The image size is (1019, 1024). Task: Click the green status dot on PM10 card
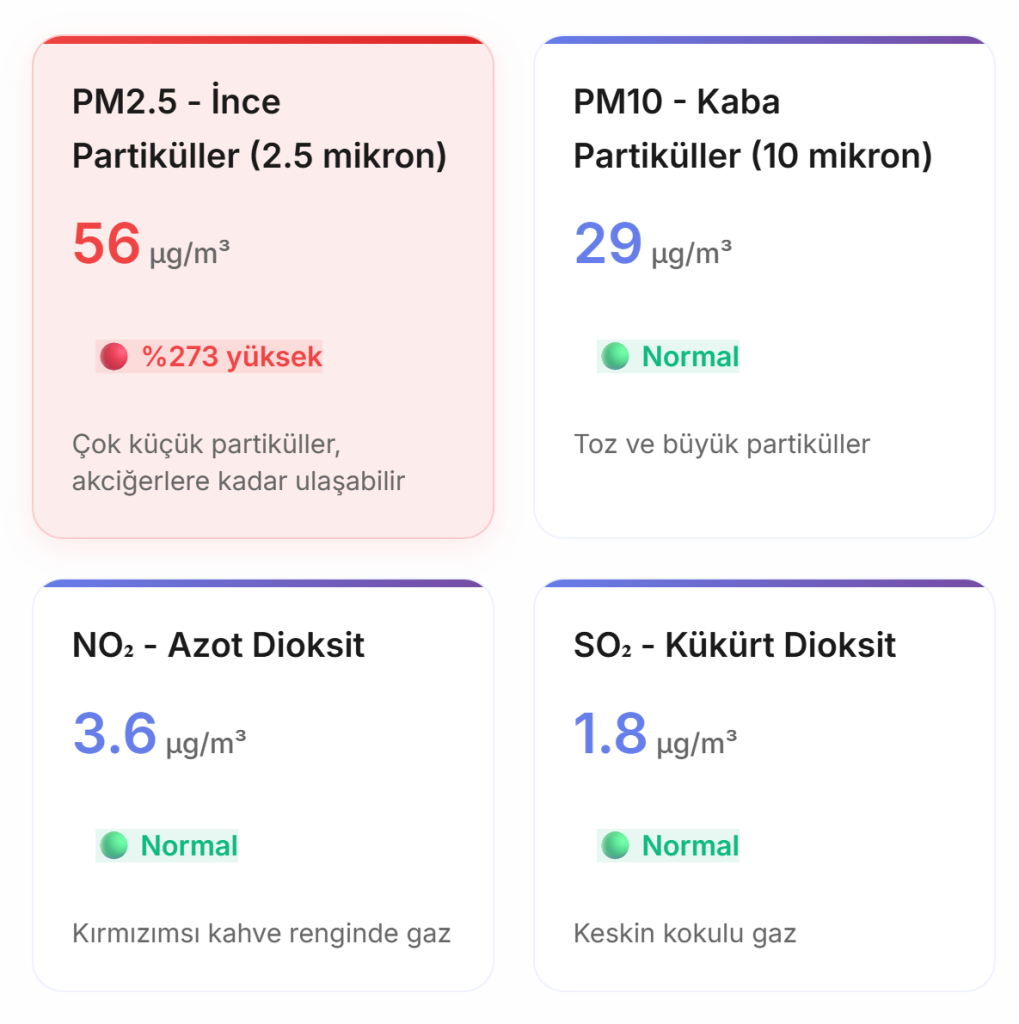click(x=615, y=357)
